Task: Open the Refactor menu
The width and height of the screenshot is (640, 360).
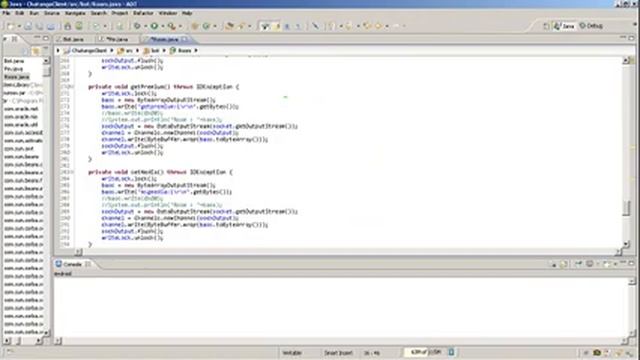Action: pos(143,13)
